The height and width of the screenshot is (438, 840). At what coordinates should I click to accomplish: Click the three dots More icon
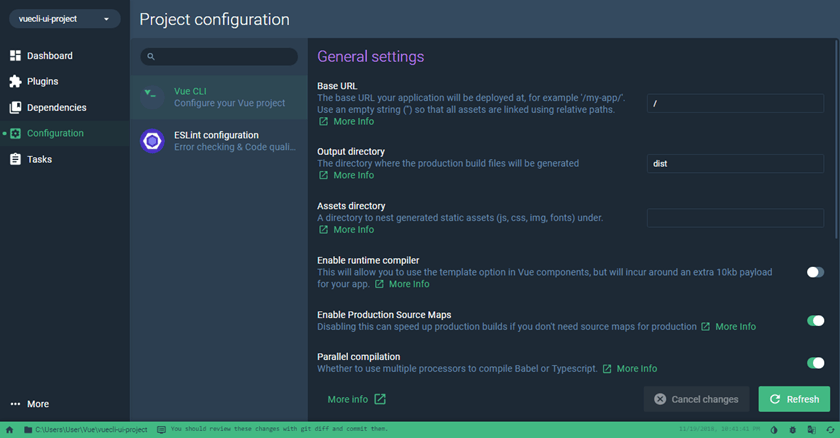click(x=16, y=404)
